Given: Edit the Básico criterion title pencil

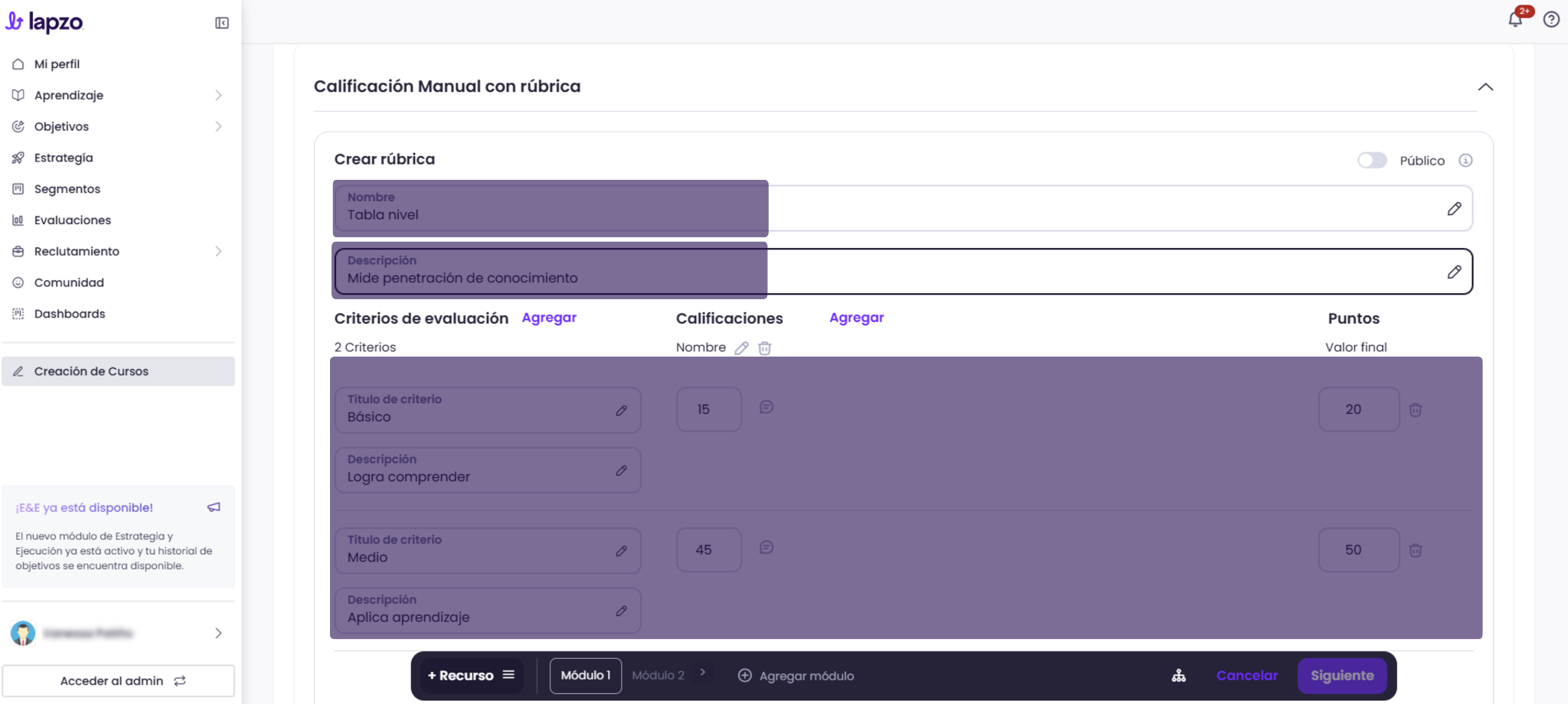Looking at the screenshot, I should (621, 411).
